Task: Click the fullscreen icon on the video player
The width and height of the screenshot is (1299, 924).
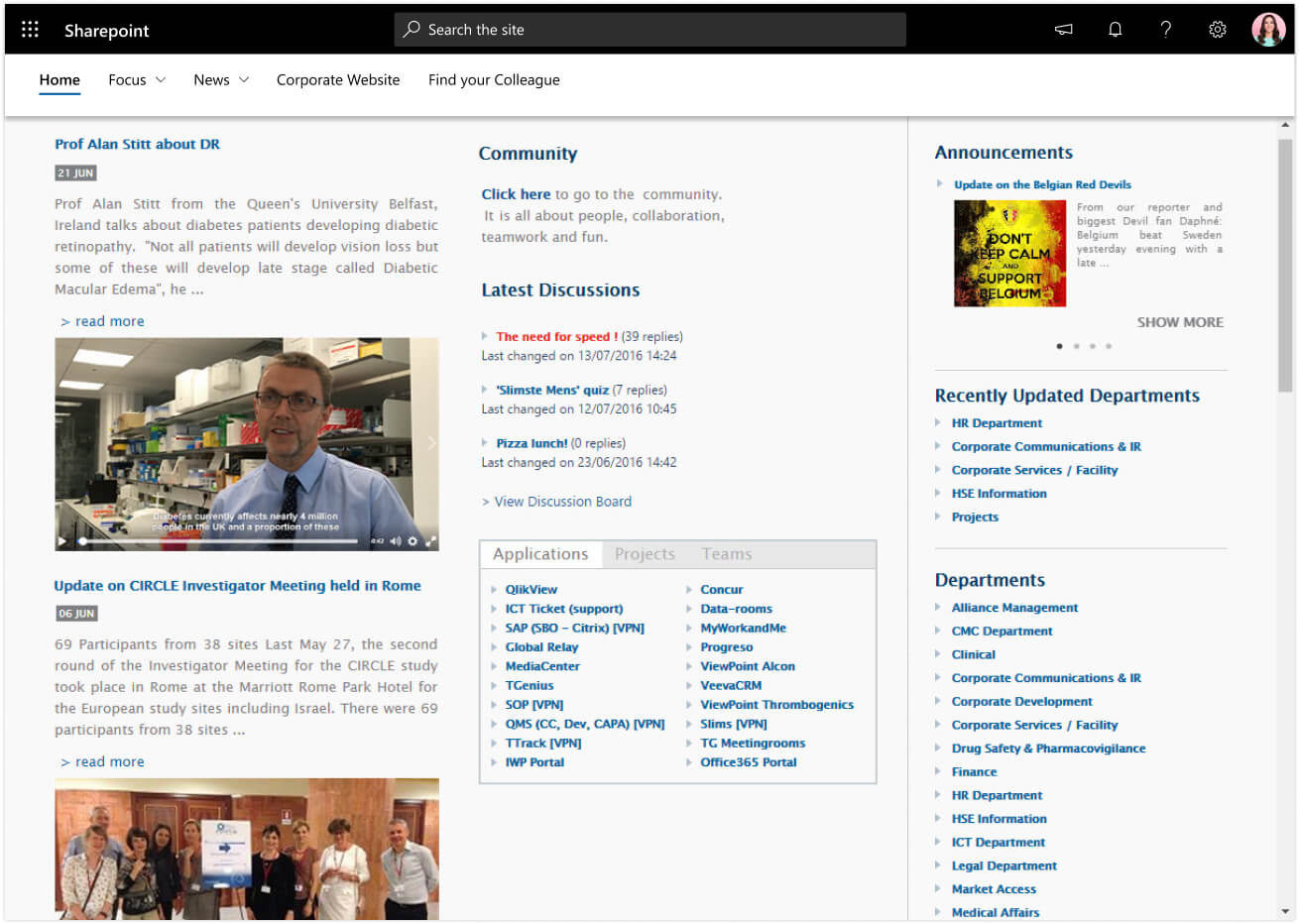Action: tap(432, 540)
